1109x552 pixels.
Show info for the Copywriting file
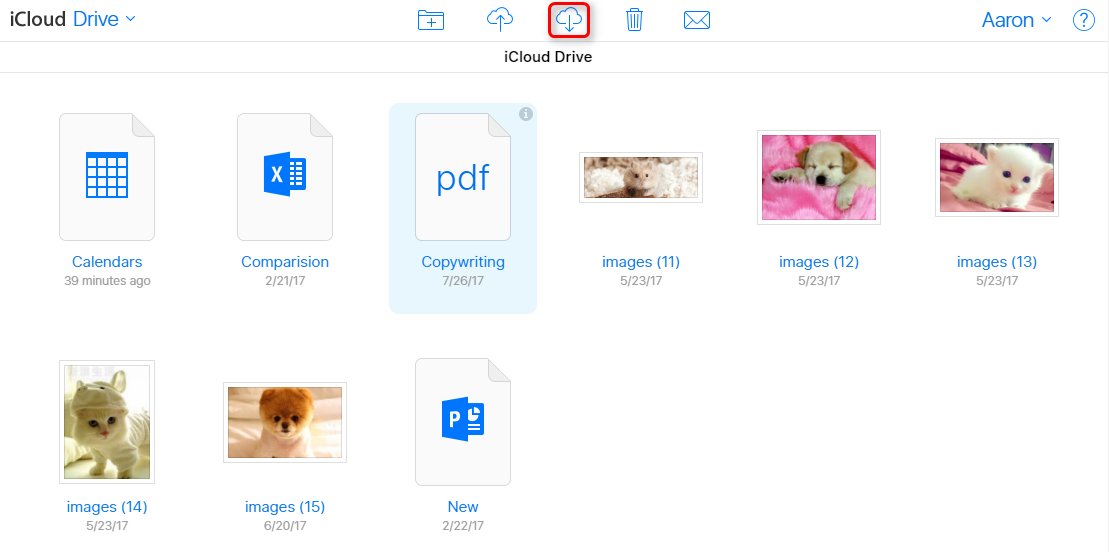tap(526, 114)
